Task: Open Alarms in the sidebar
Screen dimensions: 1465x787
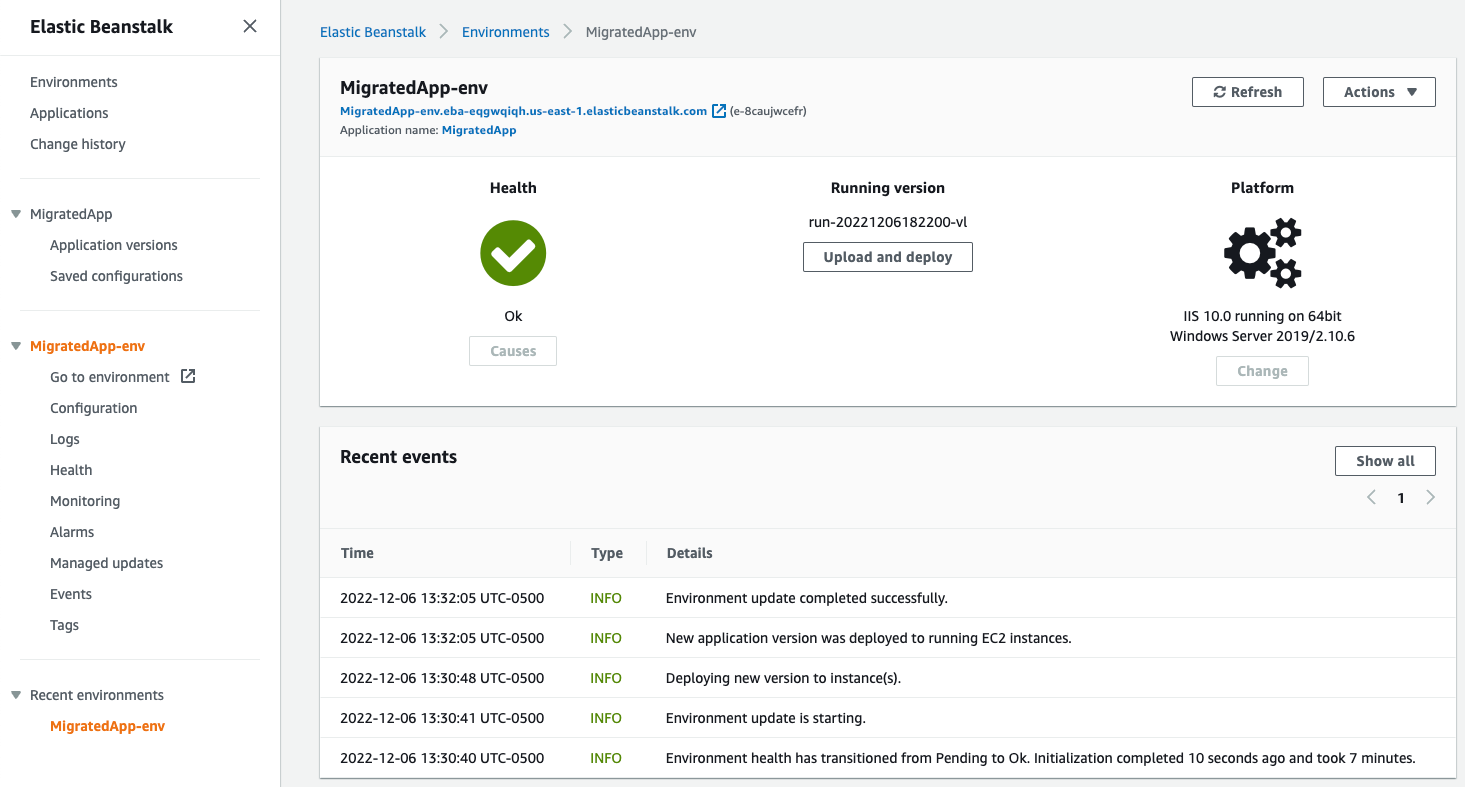Action: pos(72,532)
